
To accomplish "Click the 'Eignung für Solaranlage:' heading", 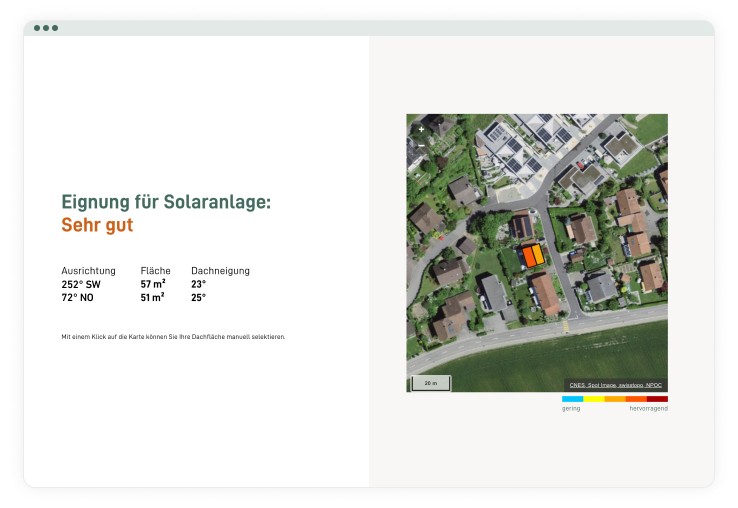I will pyautogui.click(x=166, y=203).
